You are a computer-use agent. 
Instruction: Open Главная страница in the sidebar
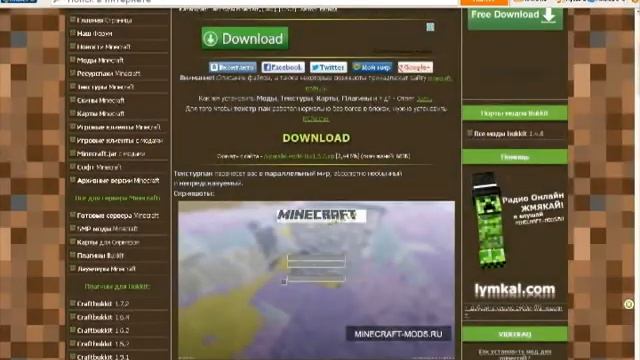(x=104, y=20)
